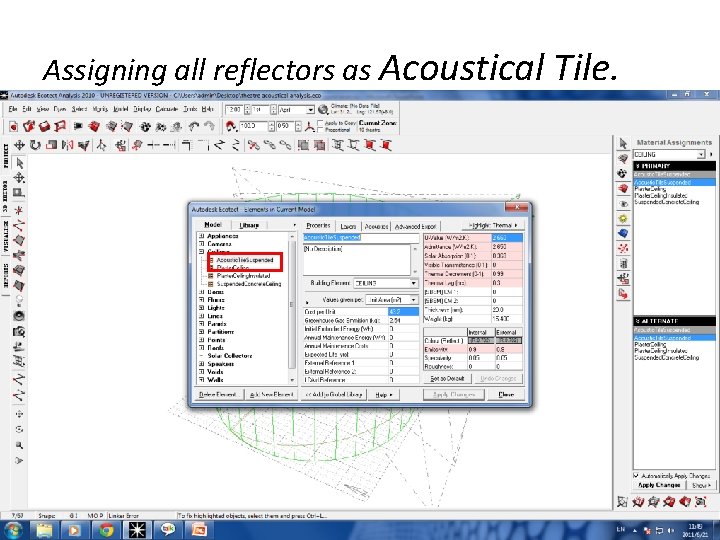
Task: Toggle the Proportional checkbox
Action: (321, 130)
